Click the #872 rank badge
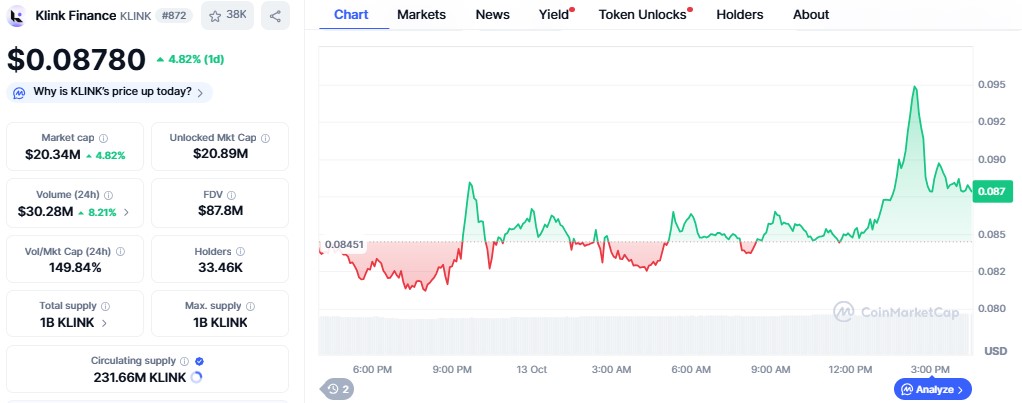The height and width of the screenshot is (403, 1022). (174, 15)
